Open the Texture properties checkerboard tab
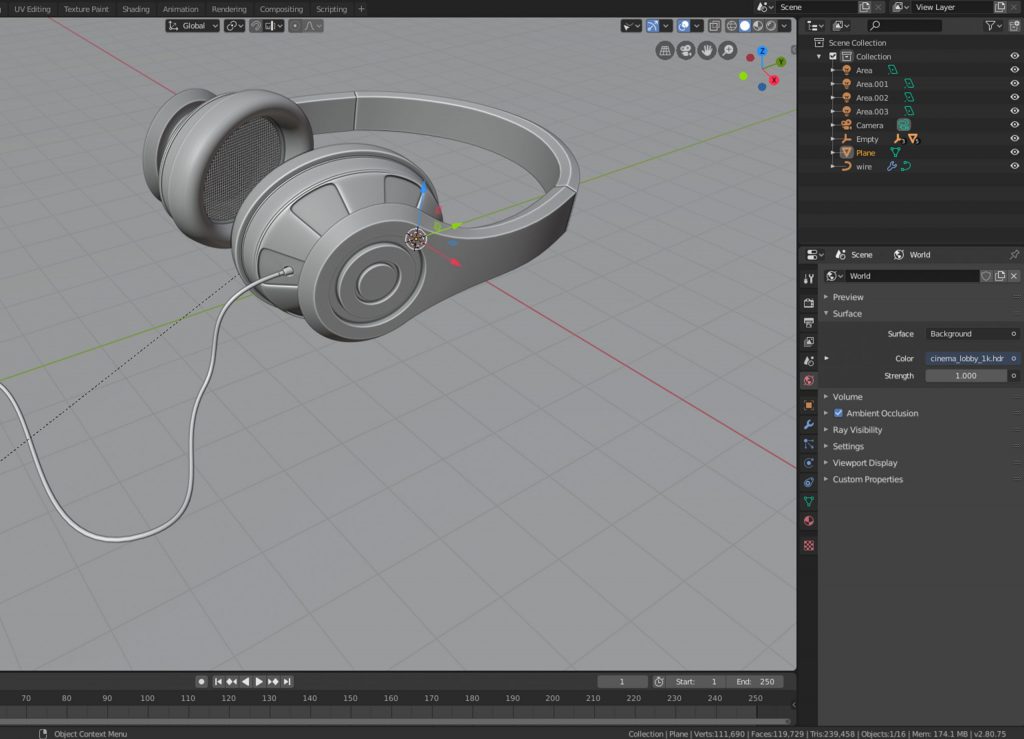 pos(809,545)
